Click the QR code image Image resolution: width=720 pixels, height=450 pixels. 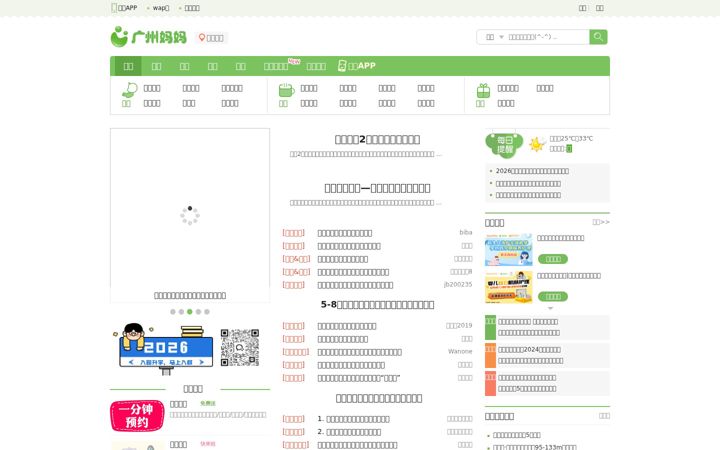click(240, 348)
